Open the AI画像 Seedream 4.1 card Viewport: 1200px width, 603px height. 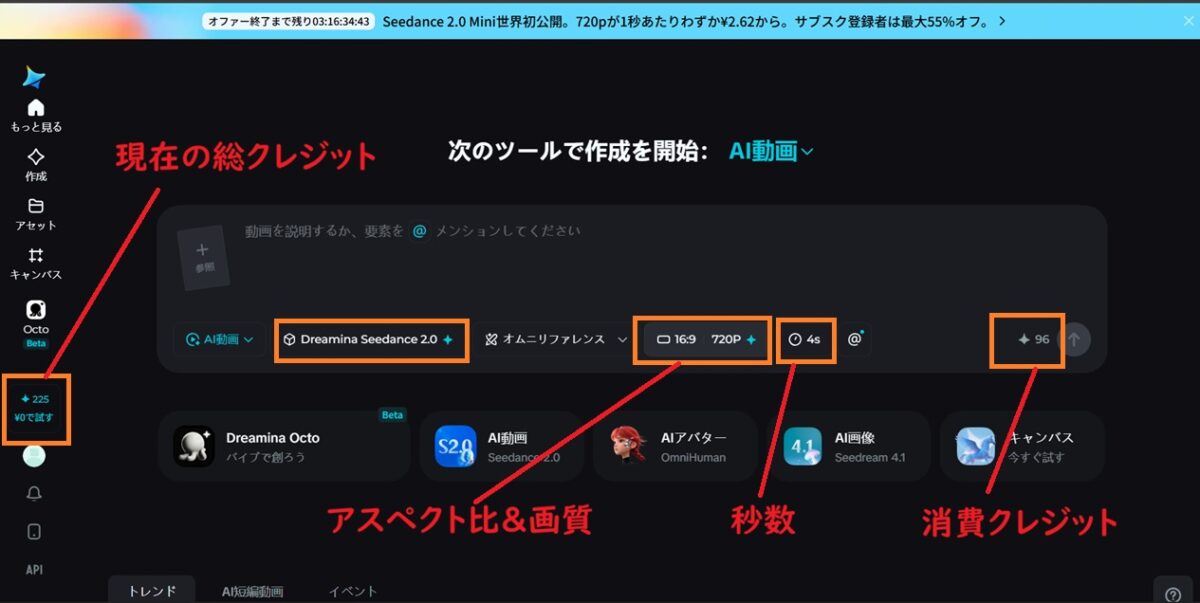point(848,447)
